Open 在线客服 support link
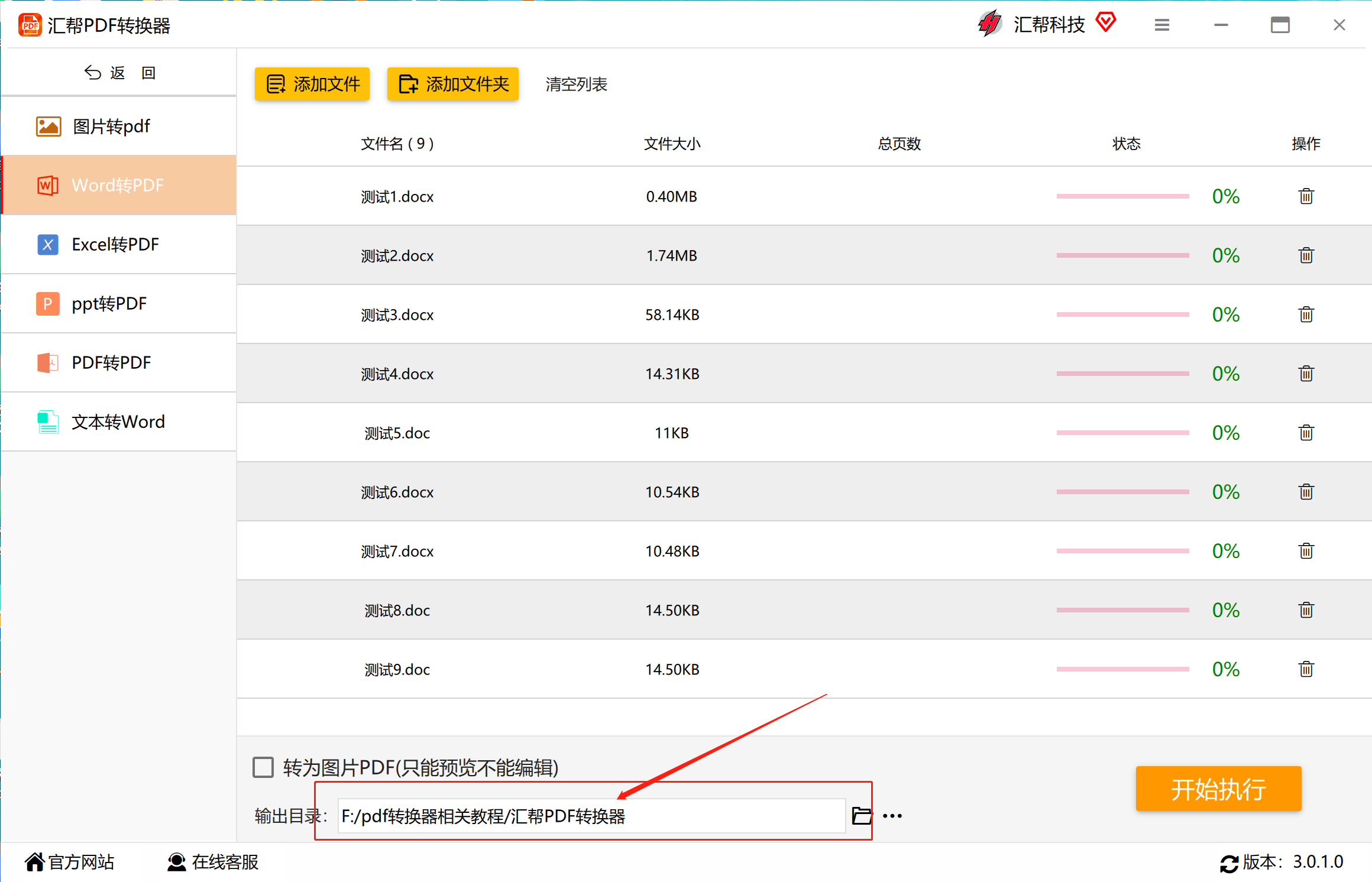 [213, 862]
